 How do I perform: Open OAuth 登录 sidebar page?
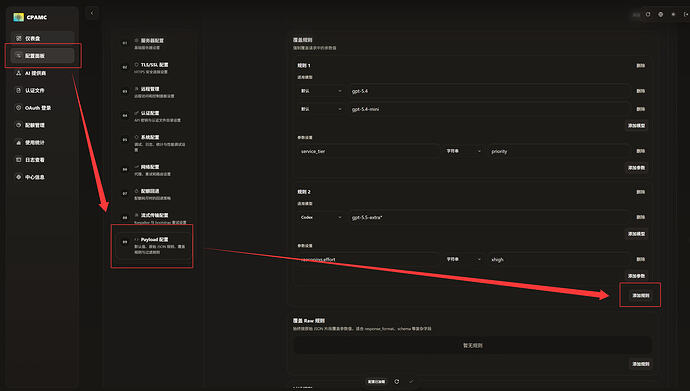pos(42,108)
